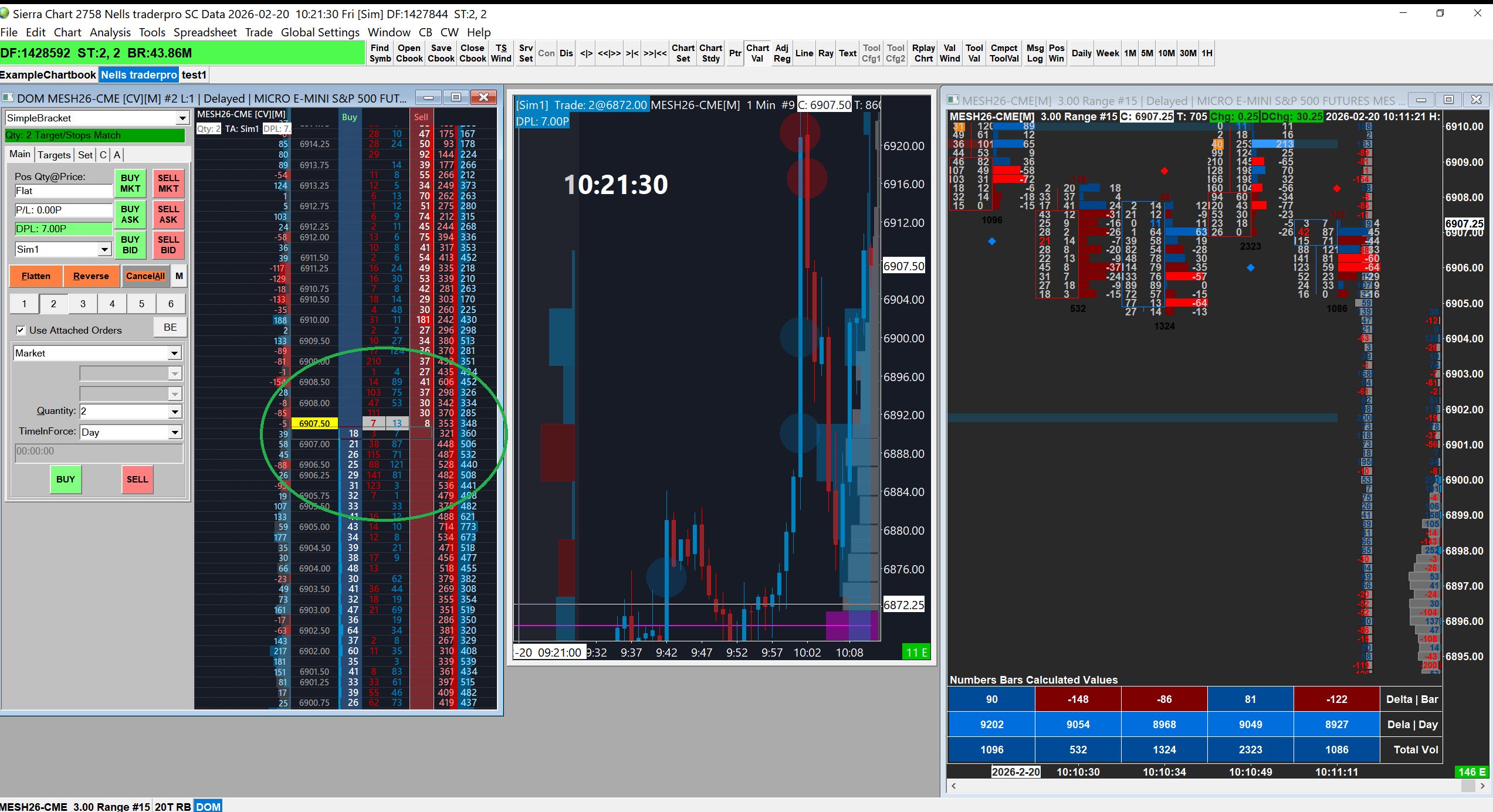Switch to the test1 chartbook tab
Viewport: 1493px width, 812px height.
point(194,75)
